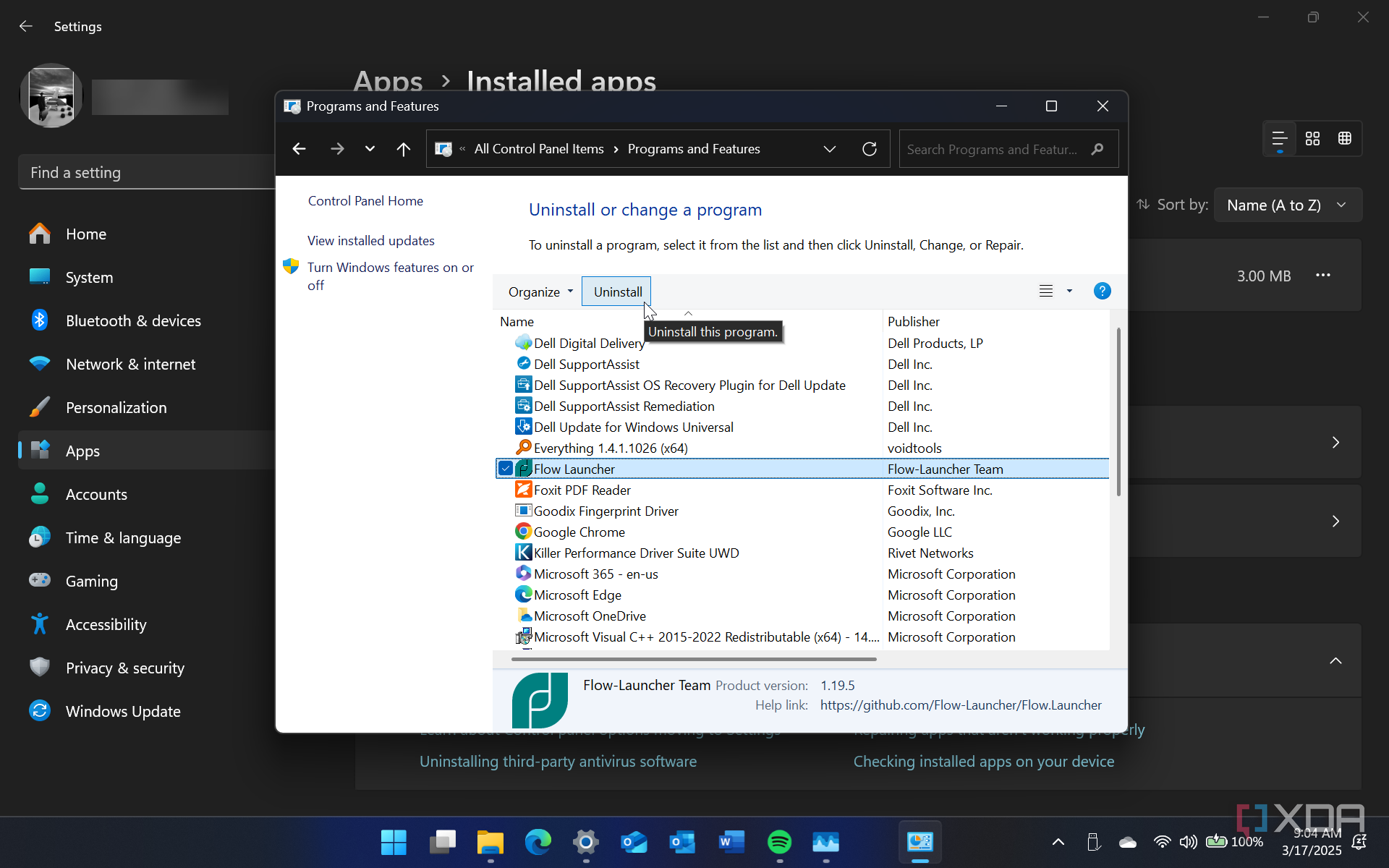
Task: Collapse the related support expander in Settings
Action: (1335, 661)
